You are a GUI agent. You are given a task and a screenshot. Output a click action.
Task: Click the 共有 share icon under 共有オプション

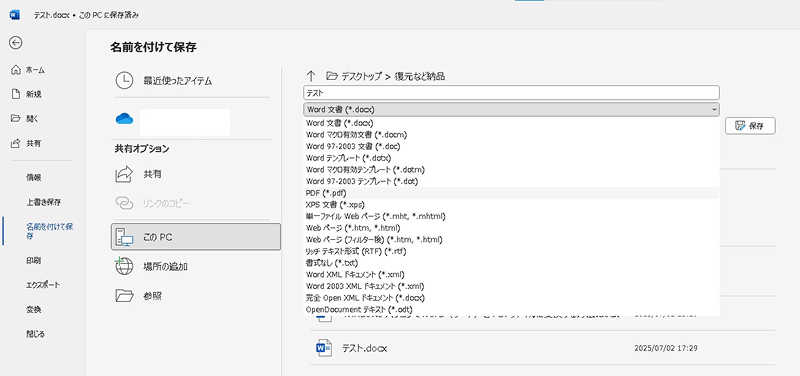click(124, 174)
